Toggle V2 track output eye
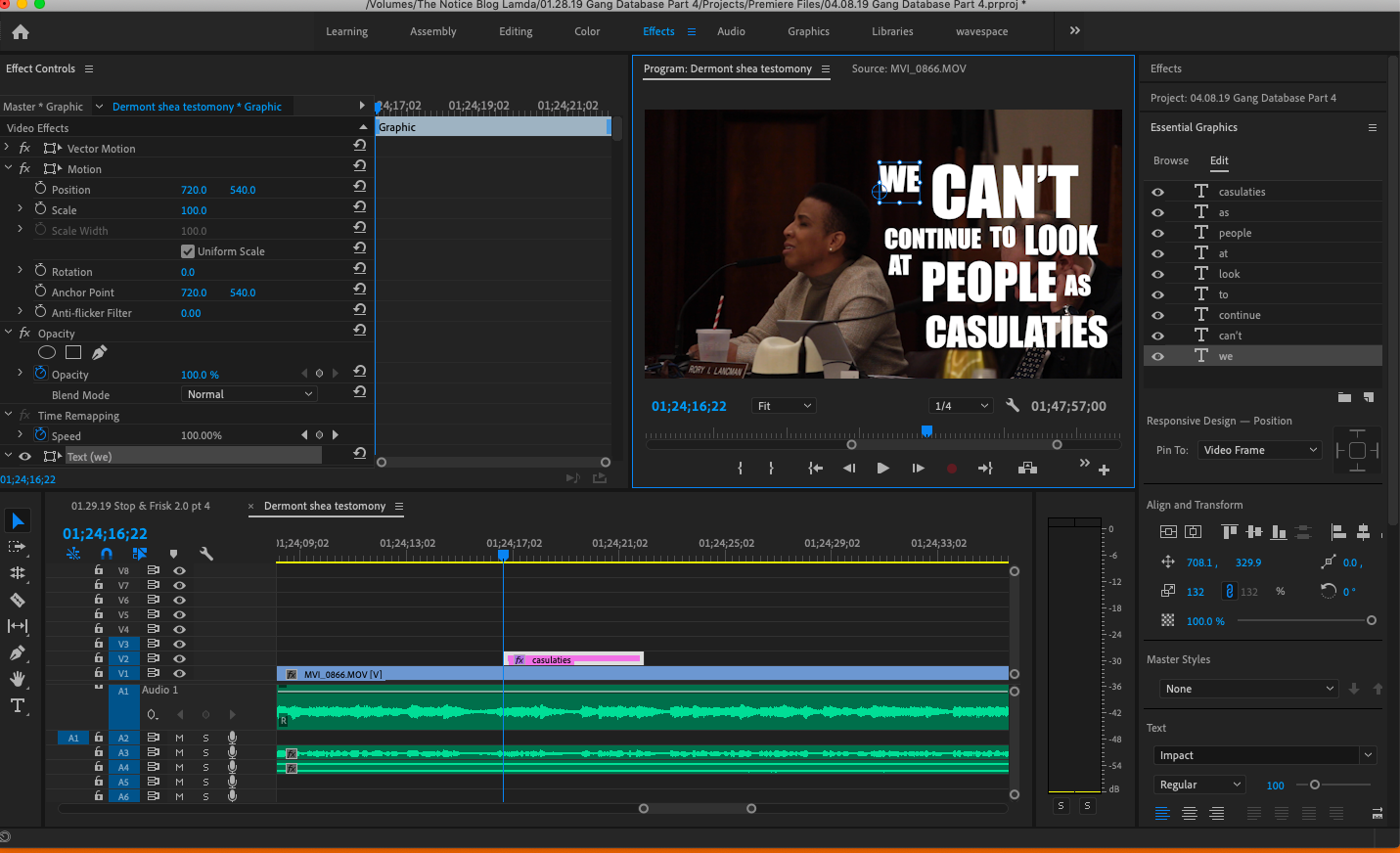The width and height of the screenshot is (1400, 853). pyautogui.click(x=179, y=658)
